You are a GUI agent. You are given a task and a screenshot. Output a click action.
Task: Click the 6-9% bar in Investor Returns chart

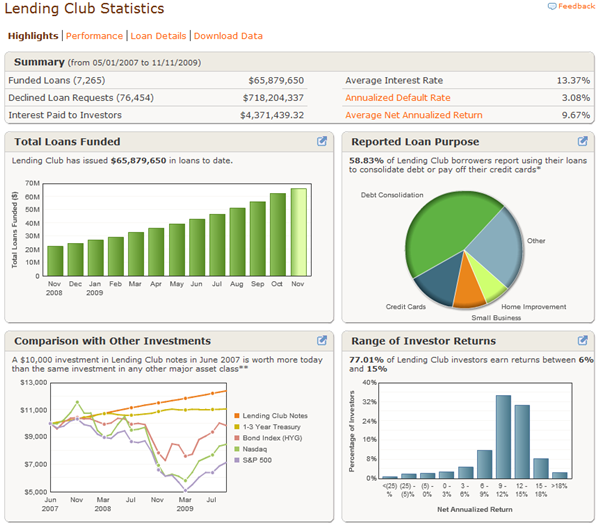point(484,464)
